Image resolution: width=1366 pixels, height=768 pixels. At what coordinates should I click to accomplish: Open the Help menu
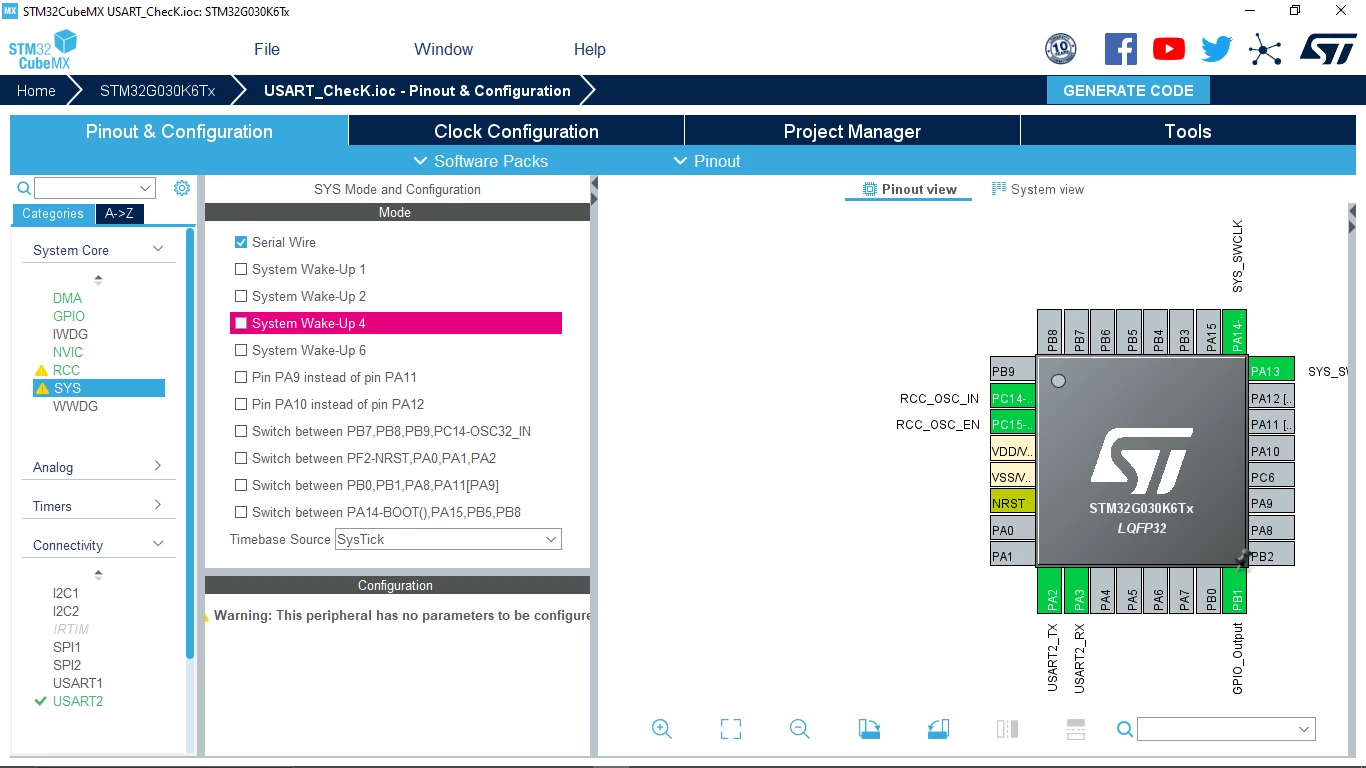click(590, 49)
